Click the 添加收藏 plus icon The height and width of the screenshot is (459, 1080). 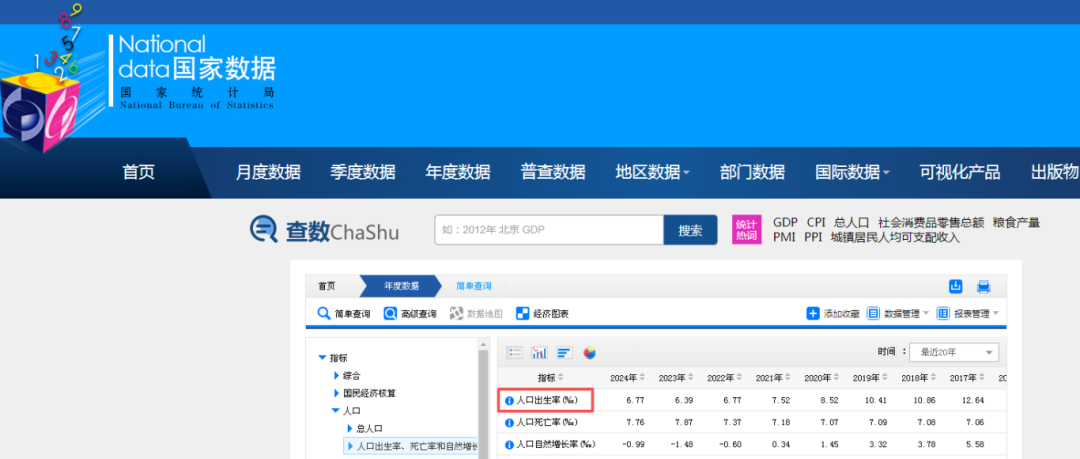pyautogui.click(x=813, y=314)
